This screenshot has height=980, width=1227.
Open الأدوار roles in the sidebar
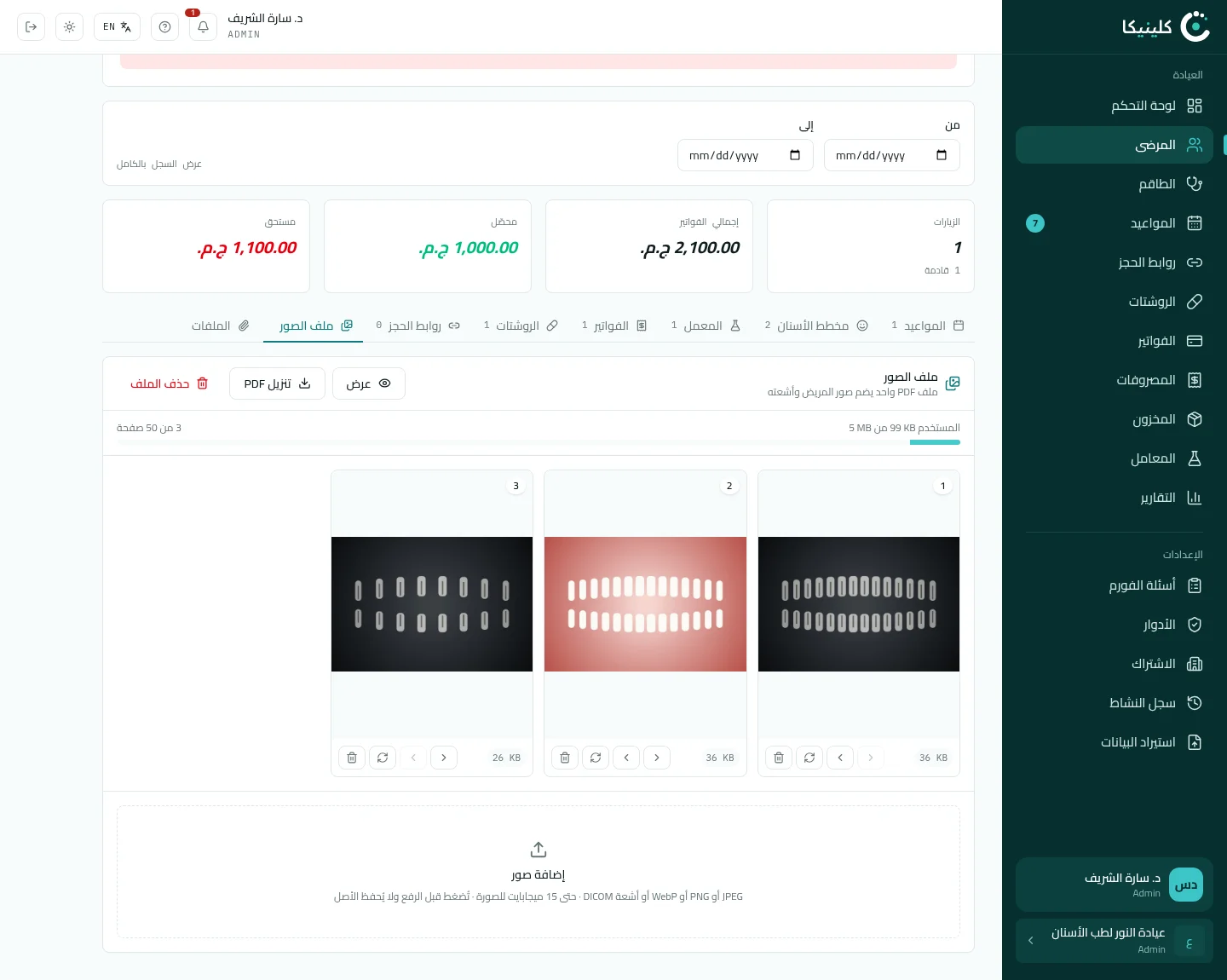point(1115,625)
